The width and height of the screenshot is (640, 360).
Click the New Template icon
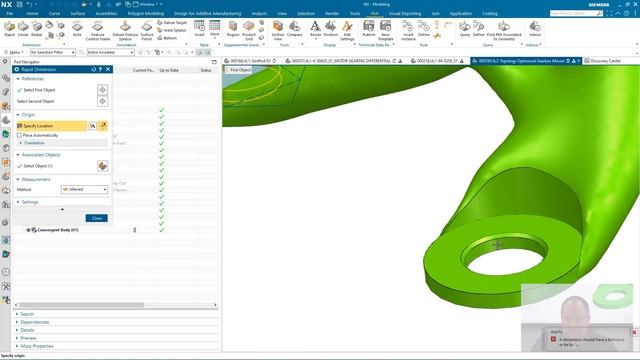tap(385, 30)
